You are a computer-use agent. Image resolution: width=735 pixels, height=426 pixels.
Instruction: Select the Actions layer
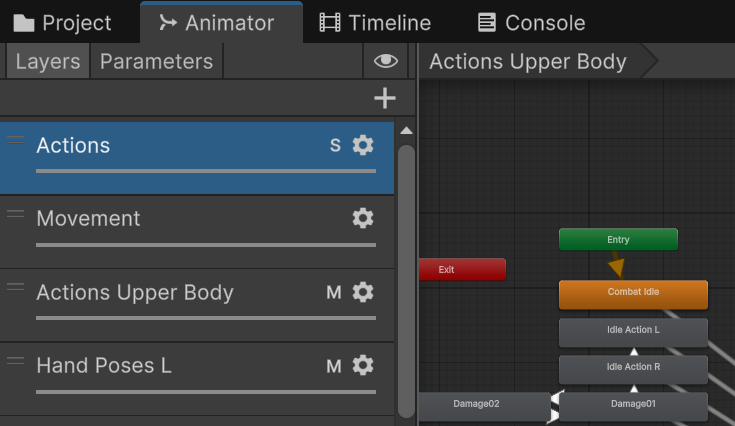pyautogui.click(x=197, y=158)
